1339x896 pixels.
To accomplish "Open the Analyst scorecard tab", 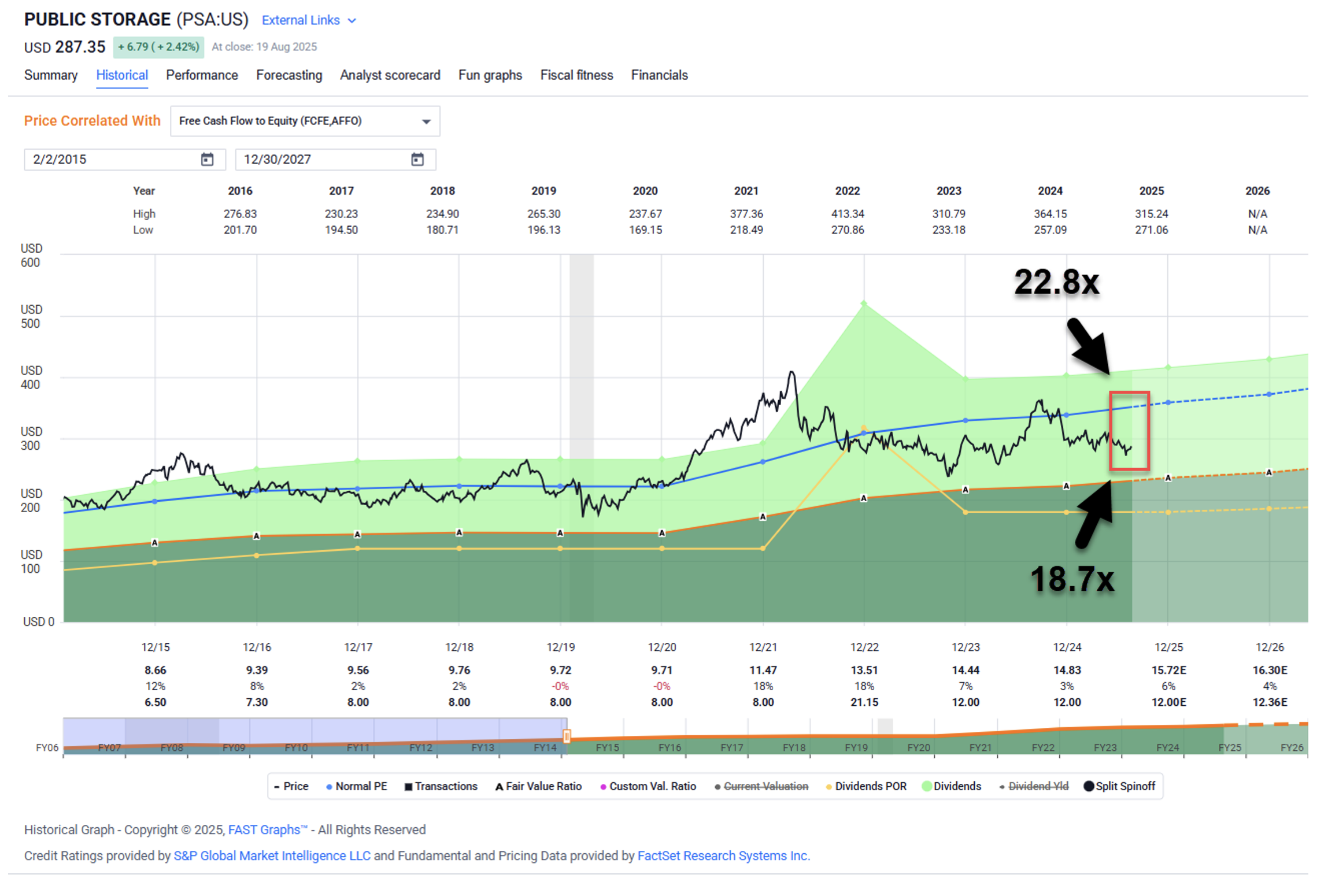I will (390, 75).
